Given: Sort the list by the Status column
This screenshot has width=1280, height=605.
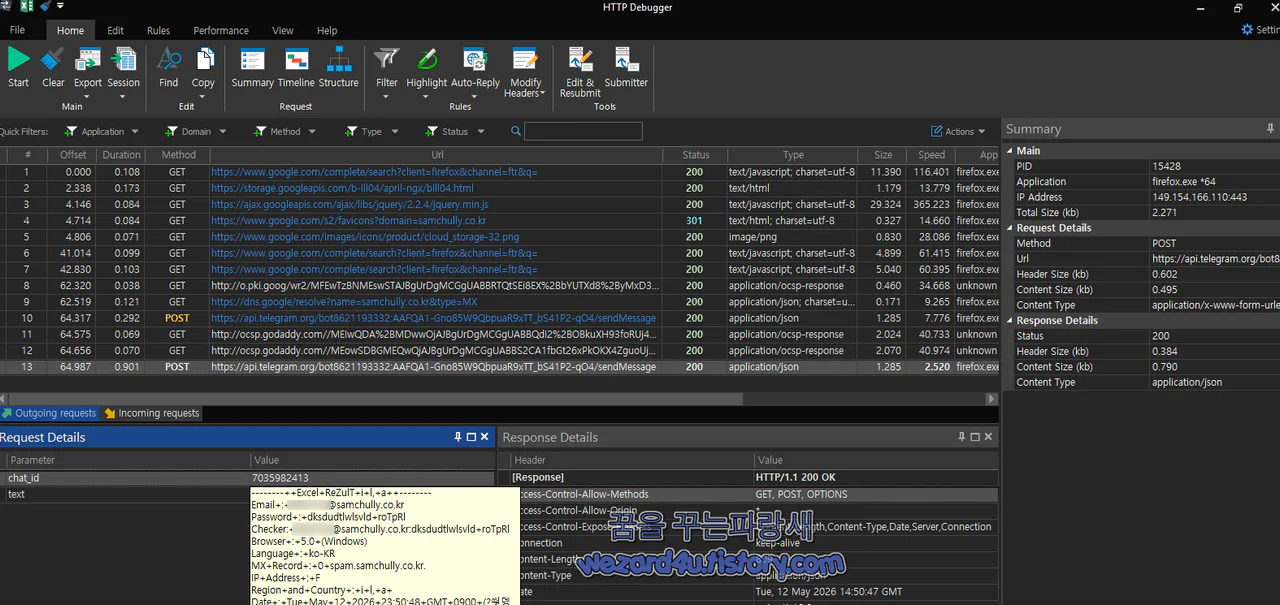Looking at the screenshot, I should click(696, 155).
